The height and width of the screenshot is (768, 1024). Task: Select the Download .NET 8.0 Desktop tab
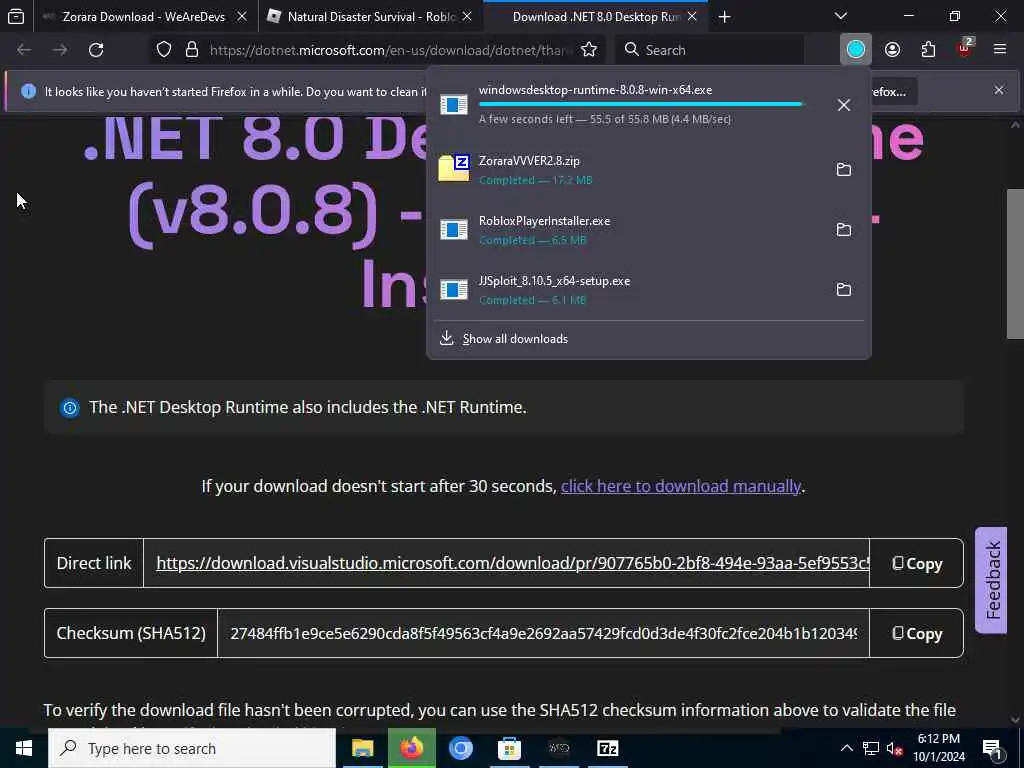[x=594, y=16]
